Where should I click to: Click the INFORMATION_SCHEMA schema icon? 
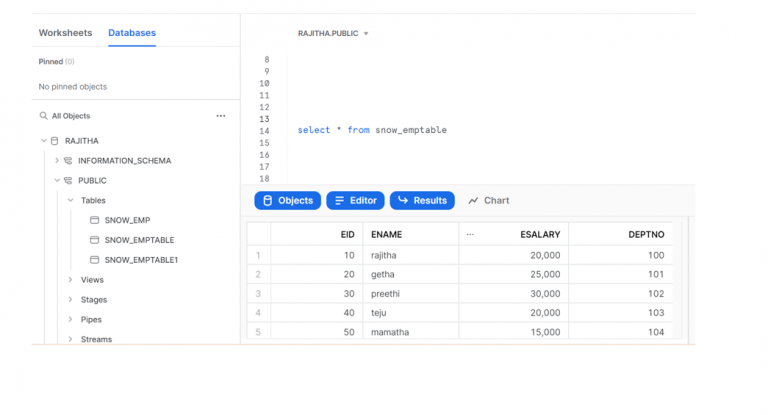click(x=68, y=161)
